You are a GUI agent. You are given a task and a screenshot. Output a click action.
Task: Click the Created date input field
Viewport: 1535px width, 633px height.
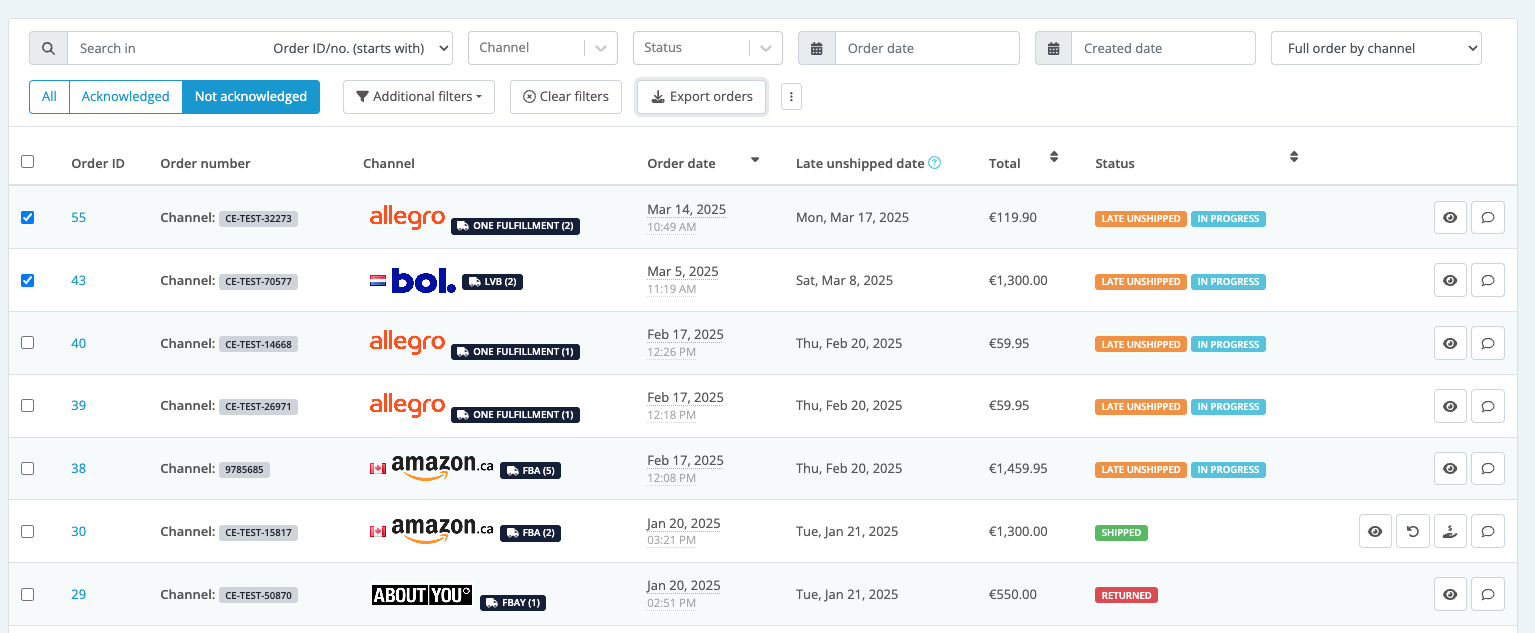pos(1163,48)
